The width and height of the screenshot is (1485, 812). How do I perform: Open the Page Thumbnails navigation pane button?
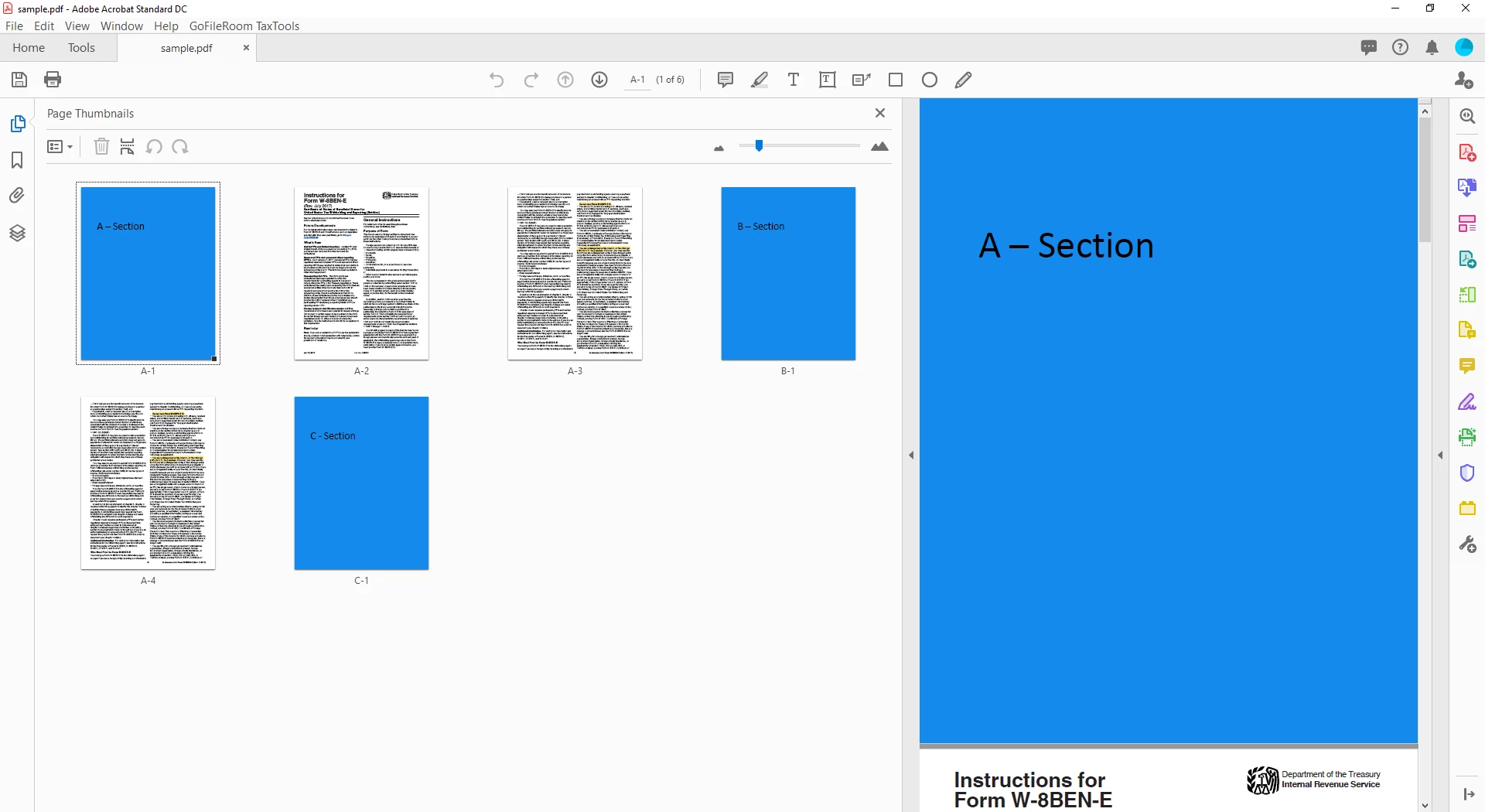(x=18, y=124)
